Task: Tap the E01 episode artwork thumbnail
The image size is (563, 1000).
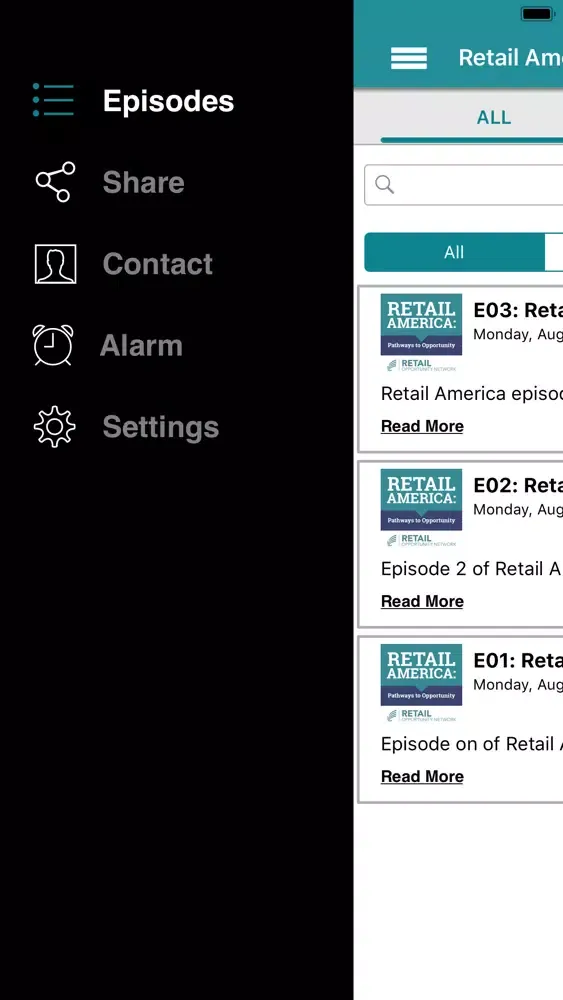Action: 421,683
